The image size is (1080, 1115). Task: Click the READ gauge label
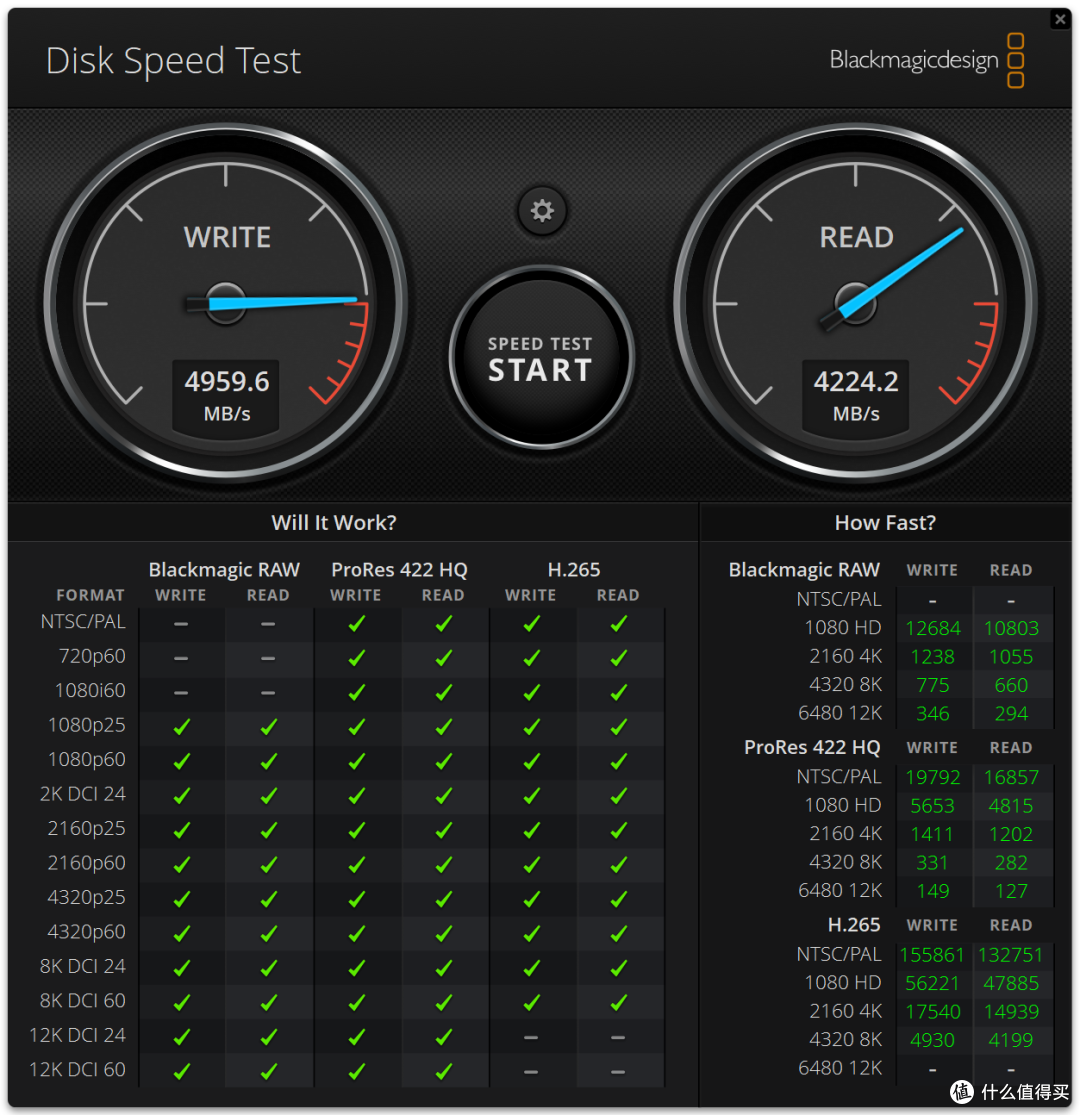[x=856, y=238]
